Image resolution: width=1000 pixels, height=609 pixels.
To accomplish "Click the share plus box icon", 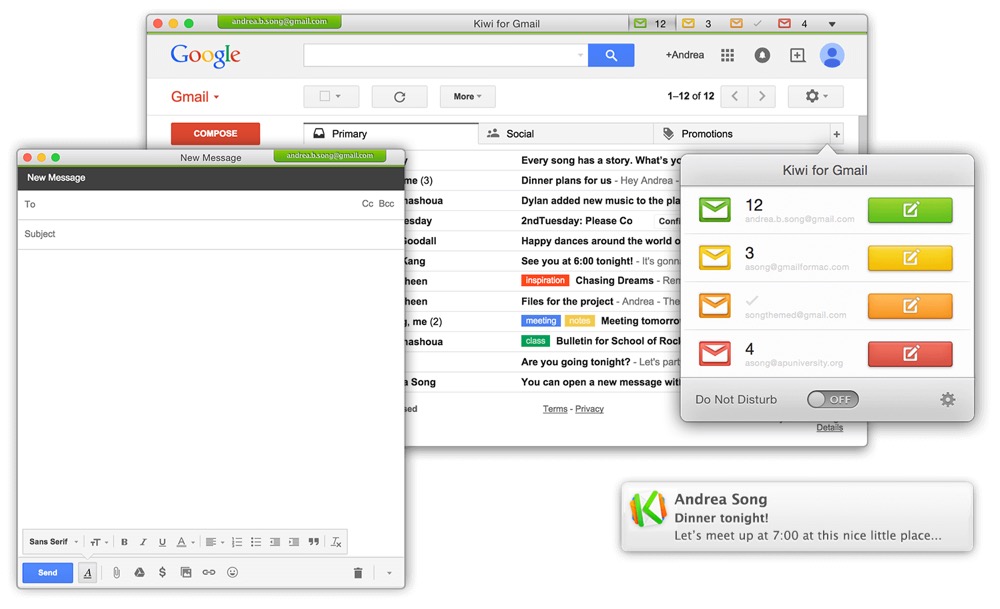I will [x=797, y=55].
